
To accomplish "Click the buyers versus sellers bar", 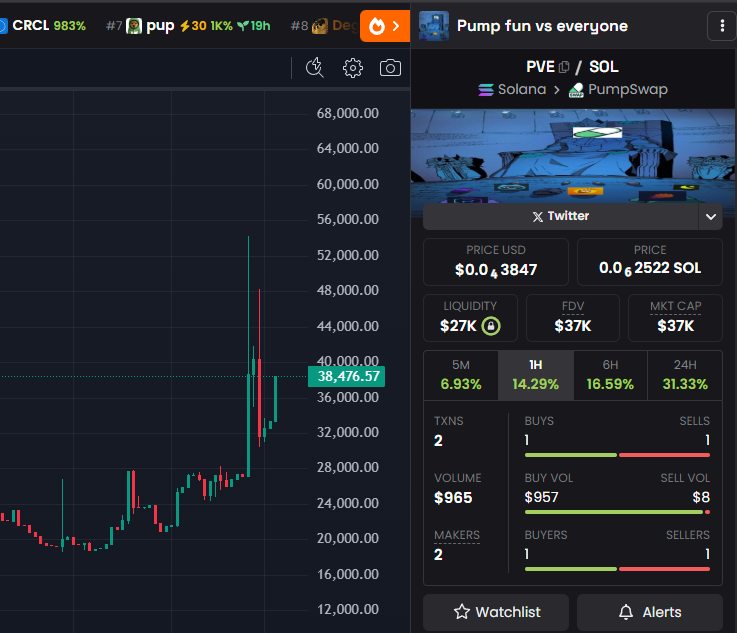I will [x=617, y=569].
